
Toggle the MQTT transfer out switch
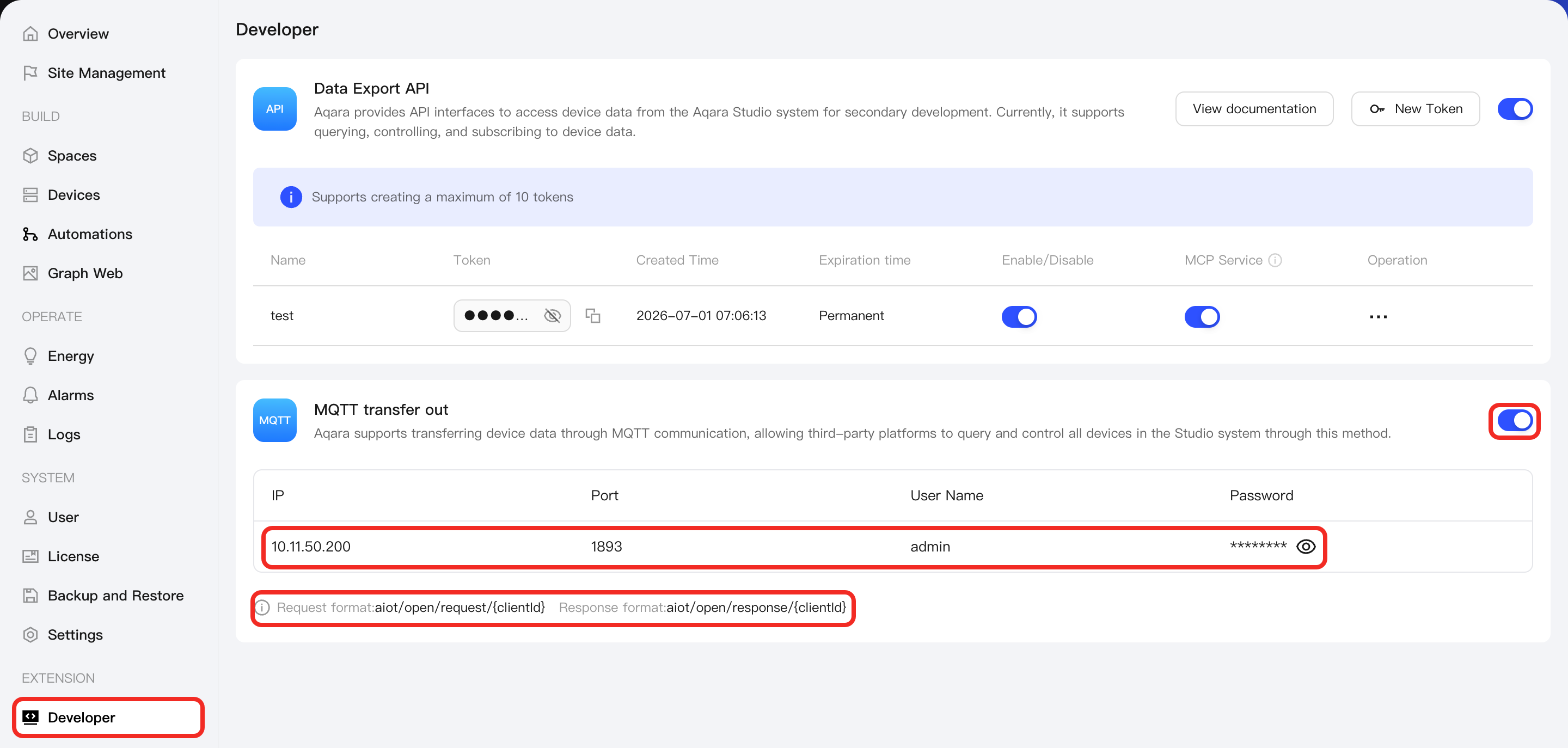[1515, 420]
